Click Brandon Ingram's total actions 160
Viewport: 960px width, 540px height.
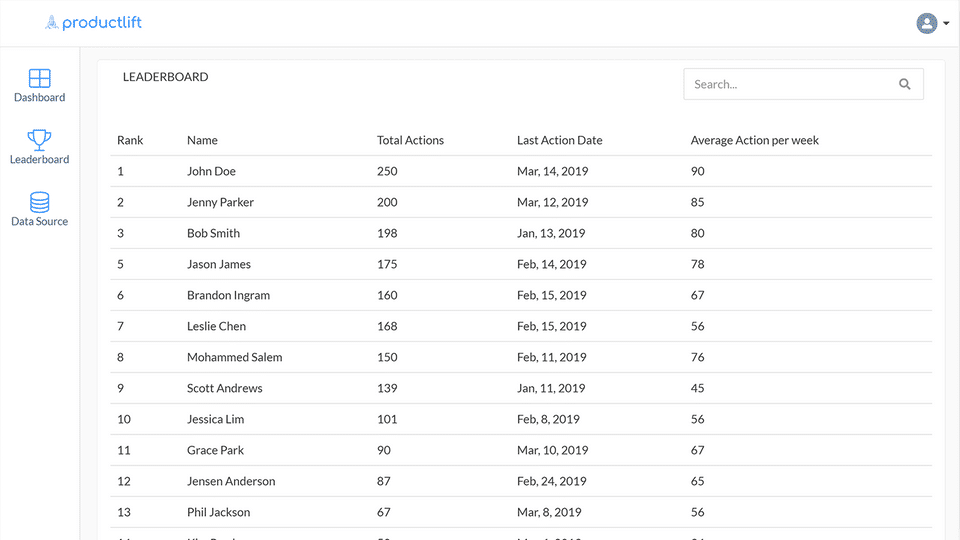pyautogui.click(x=387, y=295)
